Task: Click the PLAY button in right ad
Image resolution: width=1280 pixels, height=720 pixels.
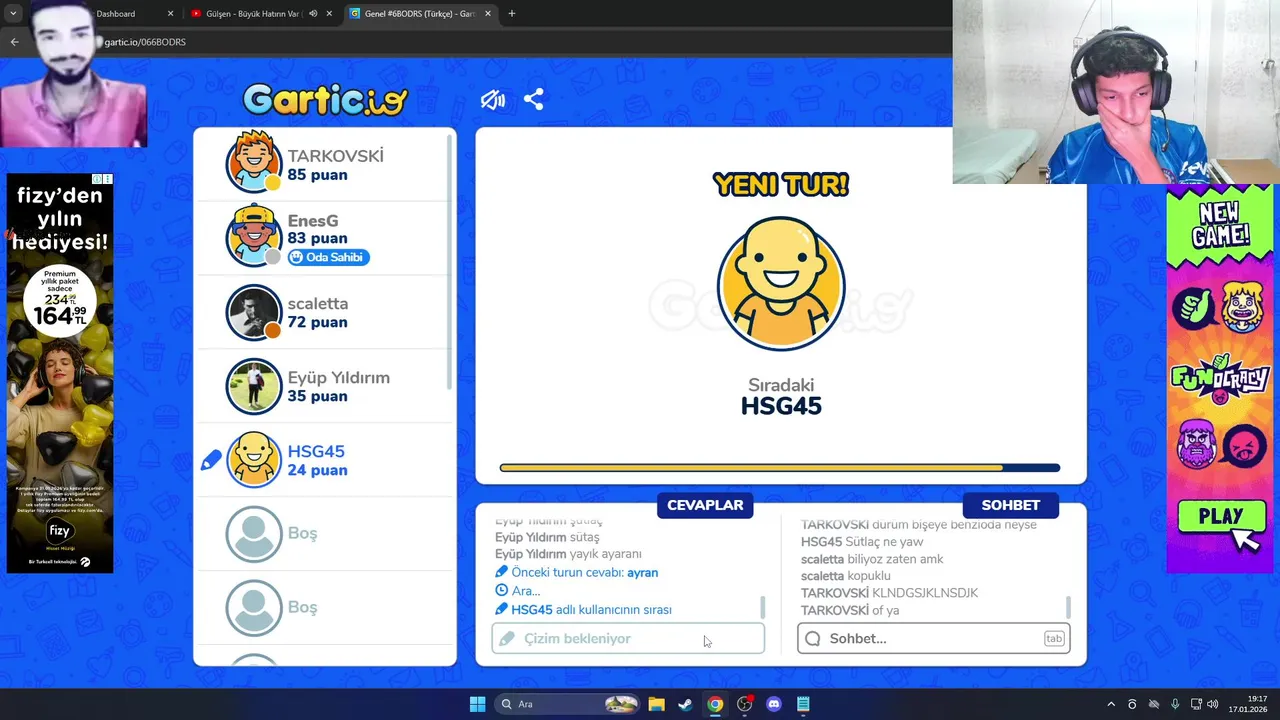Action: click(1220, 517)
